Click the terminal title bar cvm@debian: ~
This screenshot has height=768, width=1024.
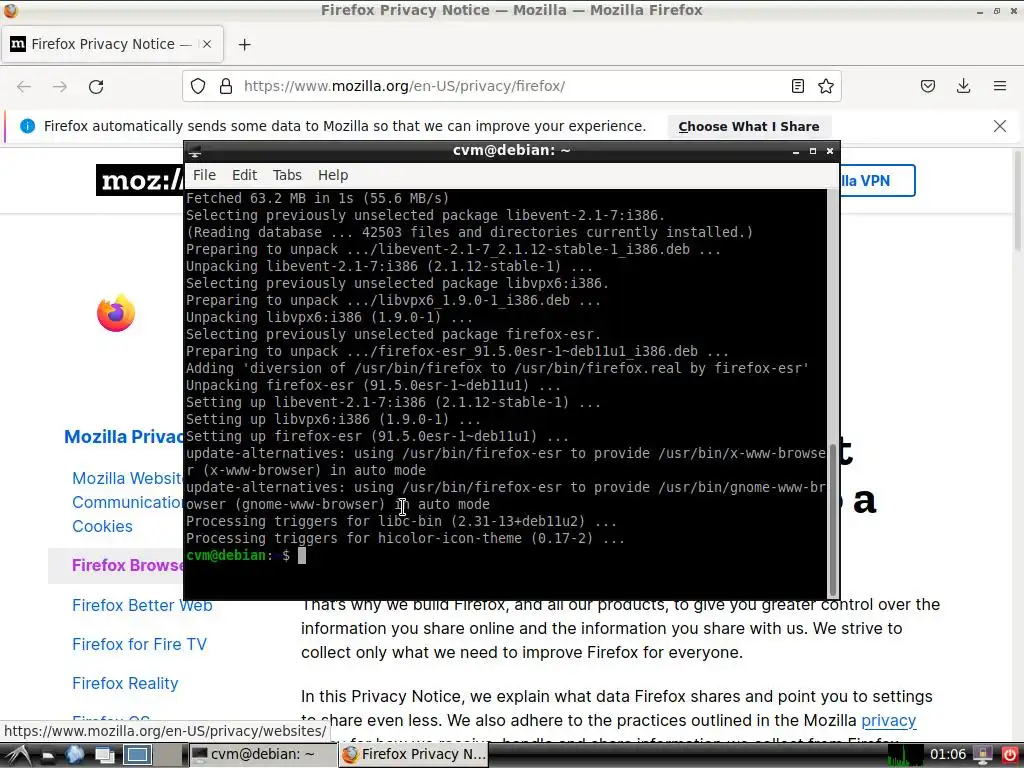tap(511, 151)
